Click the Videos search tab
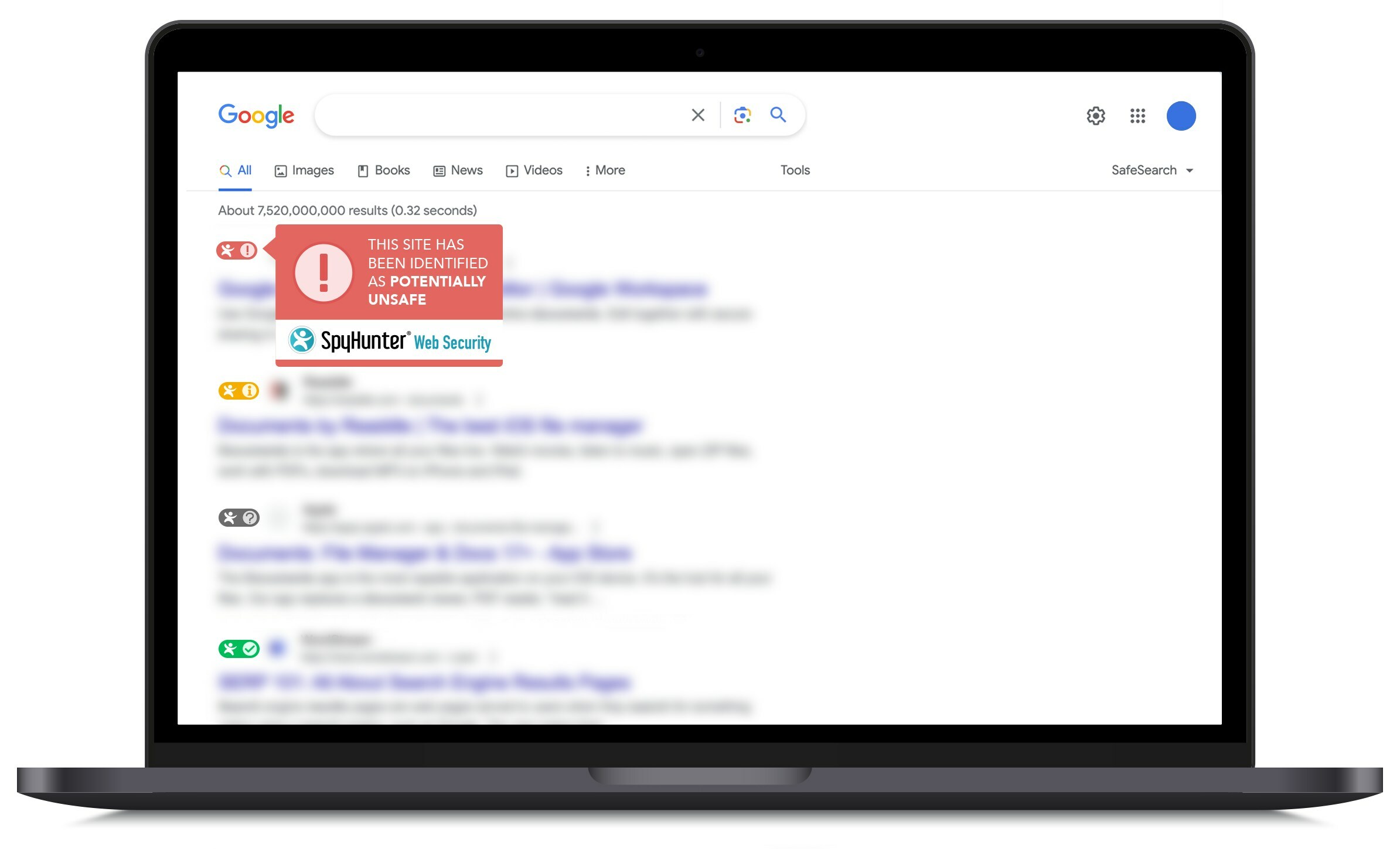The width and height of the screenshot is (1400, 849). [x=535, y=170]
